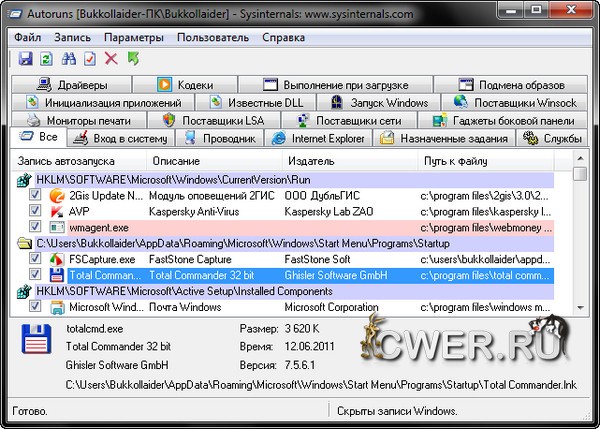Click the c:\program files\webmoney path cell
The image size is (600, 429).
pyautogui.click(x=486, y=228)
